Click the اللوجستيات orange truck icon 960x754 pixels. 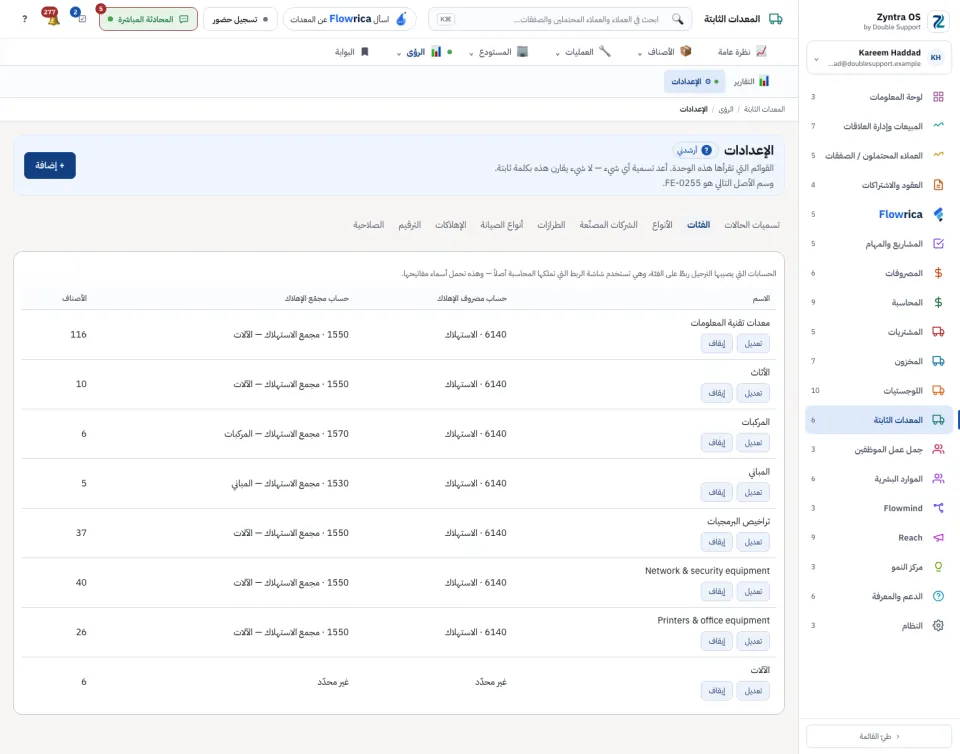pos(938,390)
